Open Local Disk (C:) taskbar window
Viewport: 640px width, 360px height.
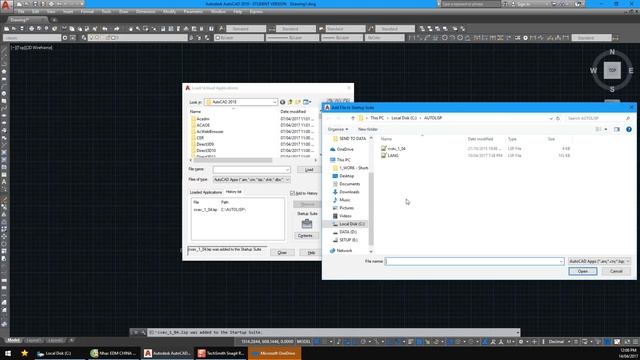(x=58, y=353)
